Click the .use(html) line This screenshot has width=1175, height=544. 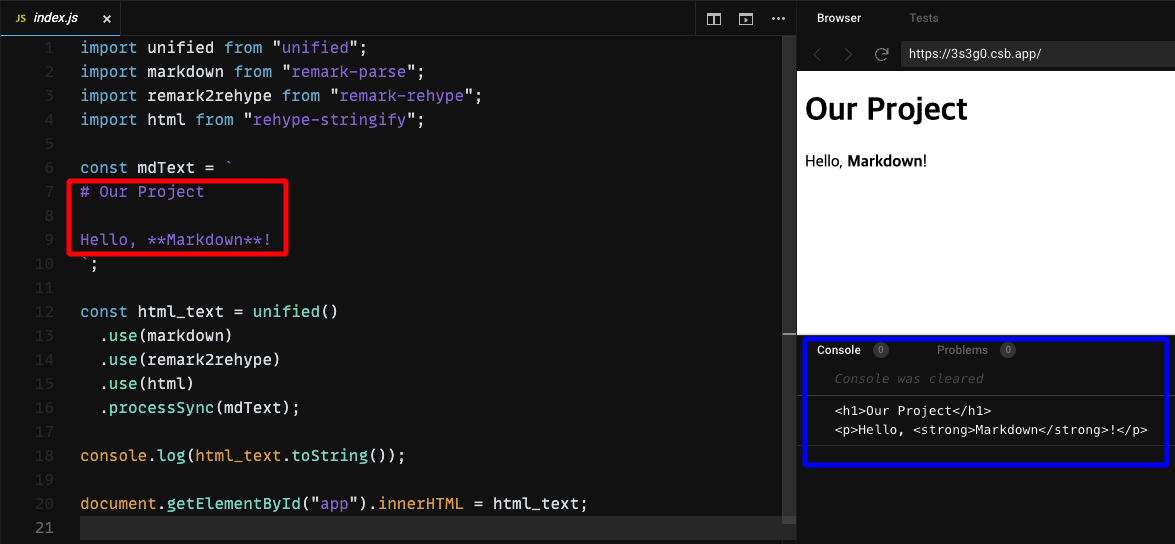coord(147,384)
